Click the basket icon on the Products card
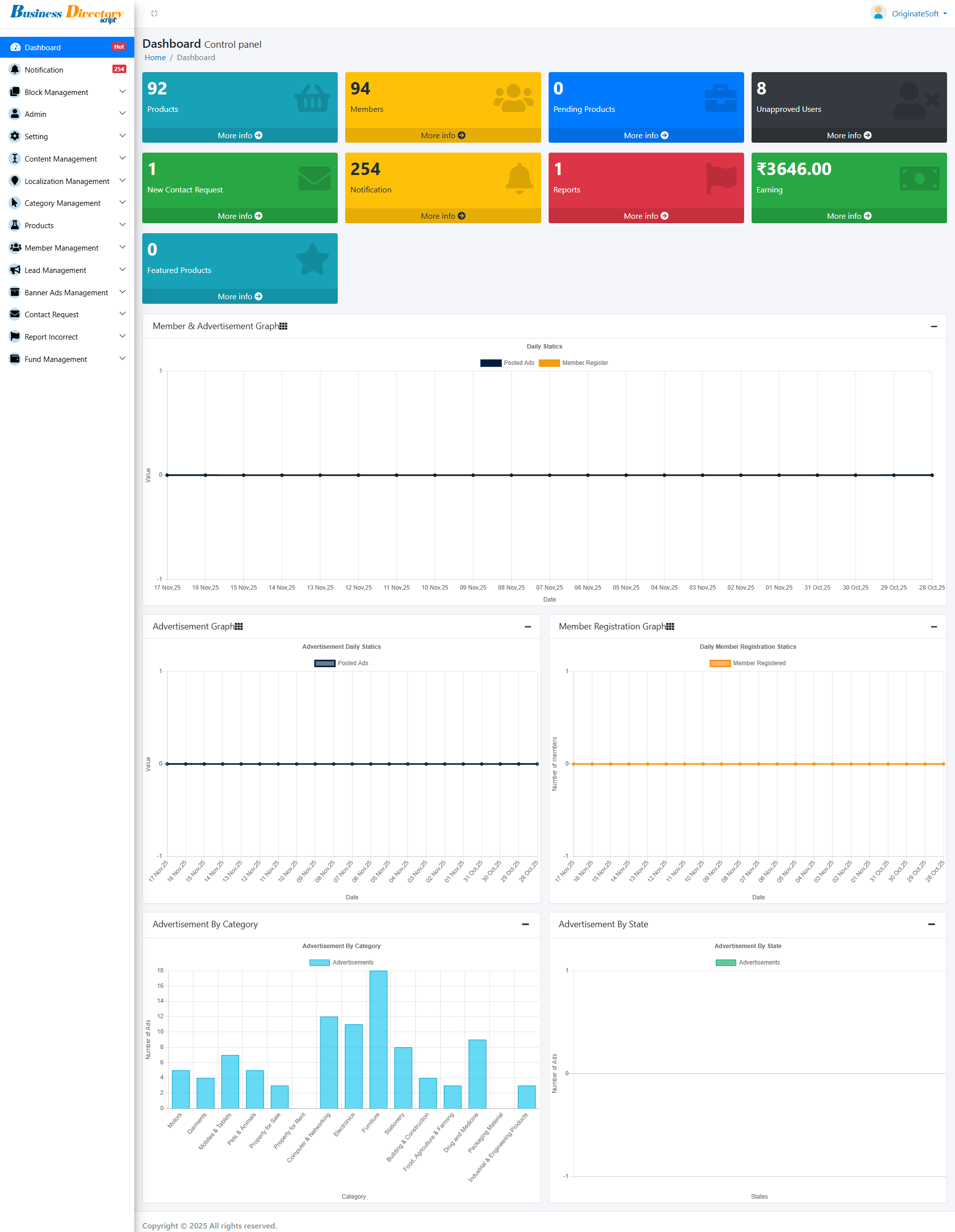The image size is (955, 1232). coord(312,98)
